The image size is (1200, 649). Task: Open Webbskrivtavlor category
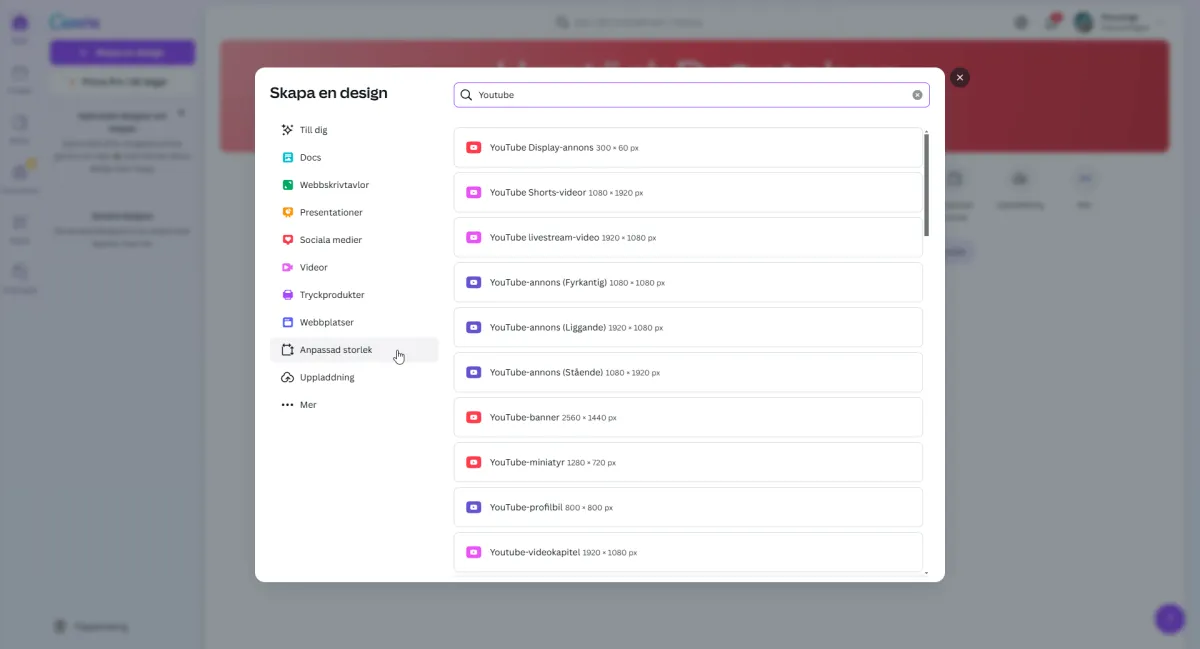coord(354,185)
